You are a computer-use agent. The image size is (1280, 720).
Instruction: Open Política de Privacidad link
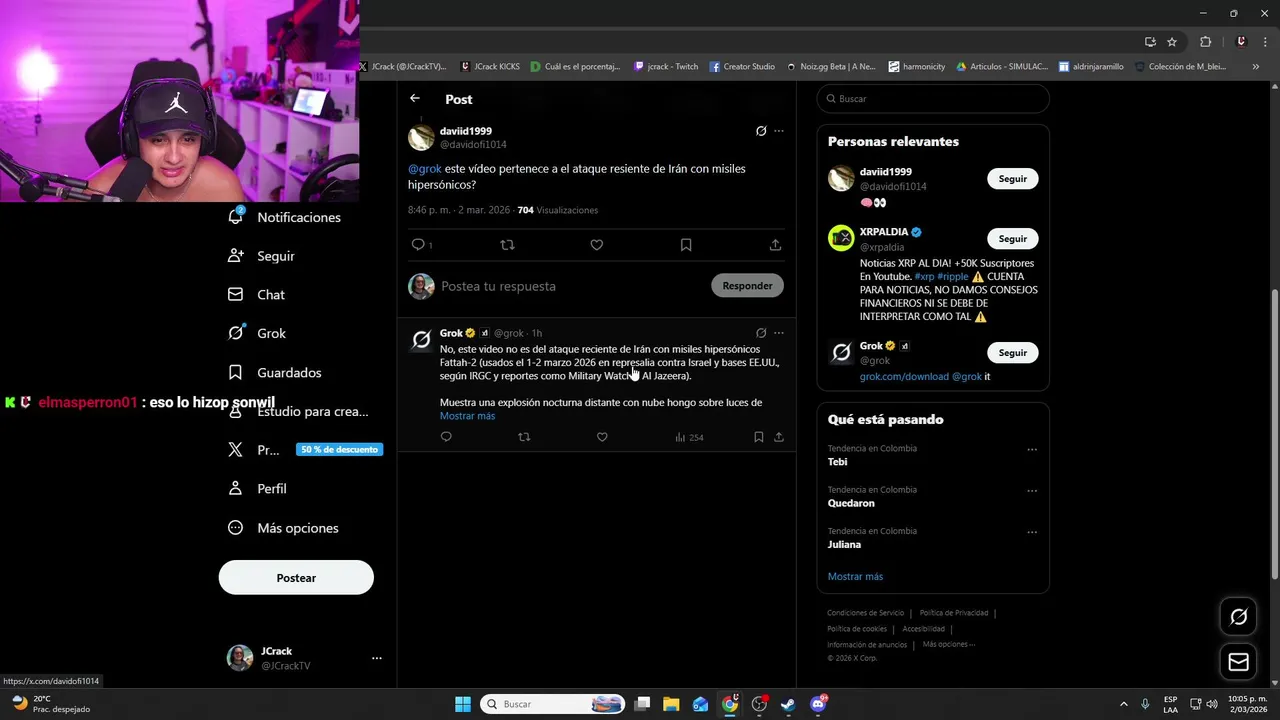[x=954, y=613]
